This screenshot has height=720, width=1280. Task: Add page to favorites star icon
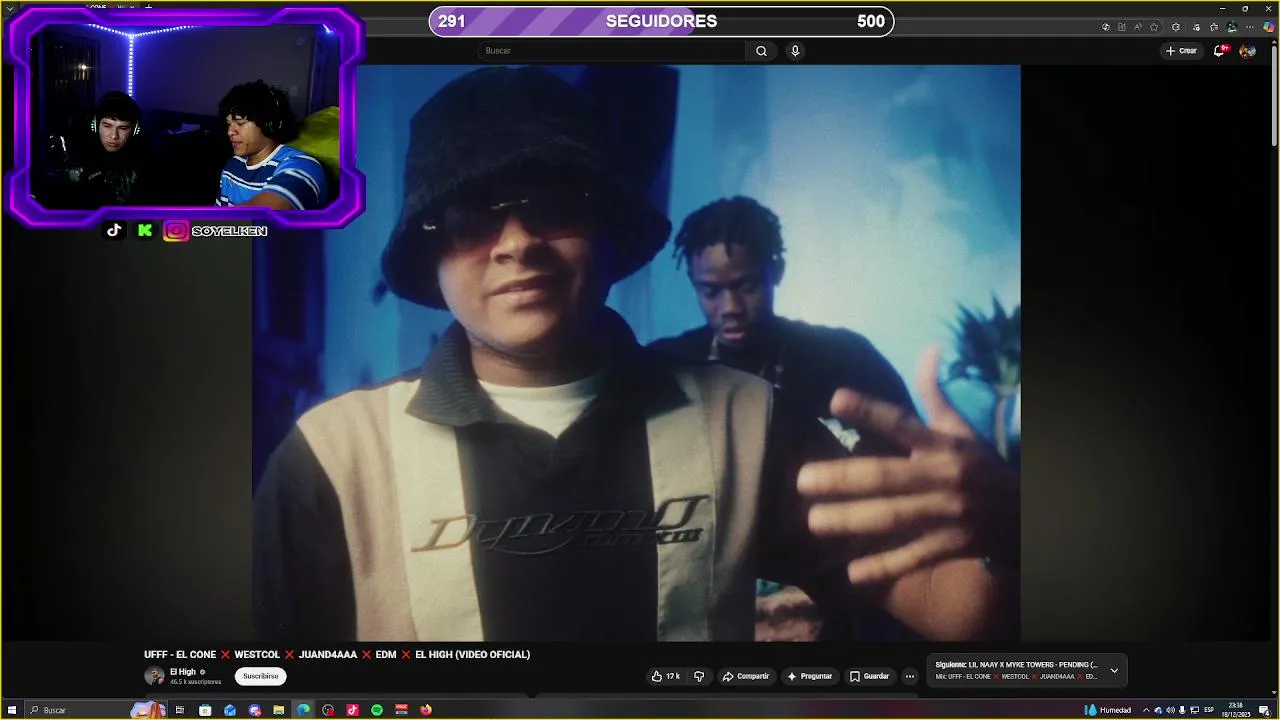coord(1154,27)
